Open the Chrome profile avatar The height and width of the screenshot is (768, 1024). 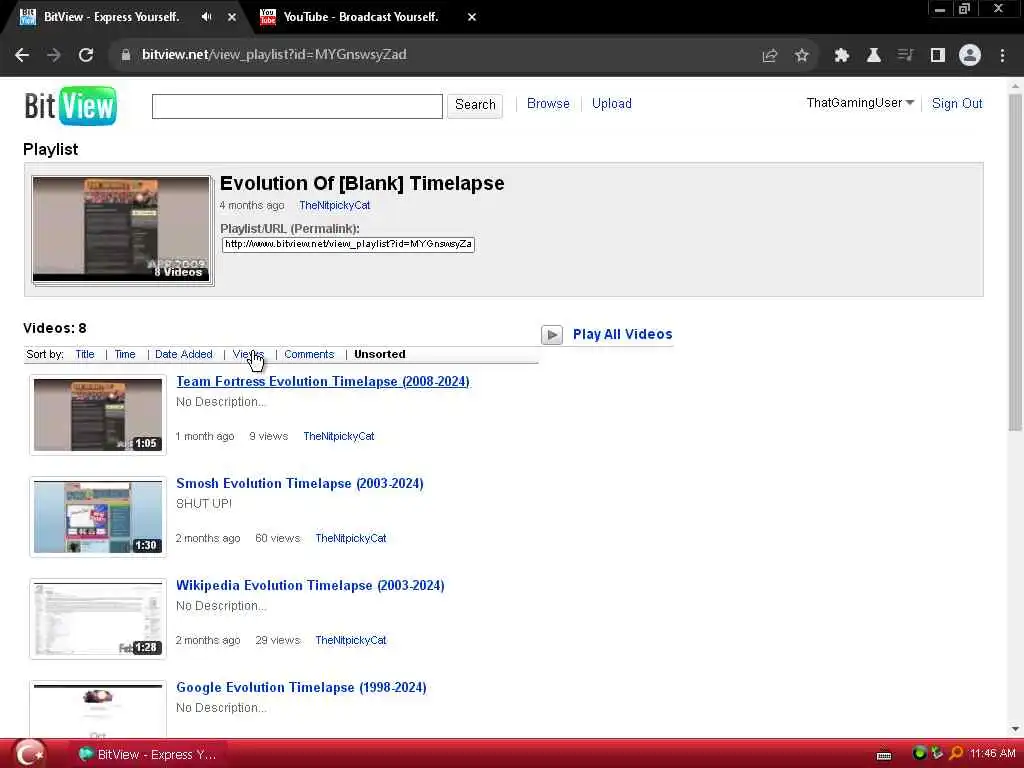coord(970,56)
